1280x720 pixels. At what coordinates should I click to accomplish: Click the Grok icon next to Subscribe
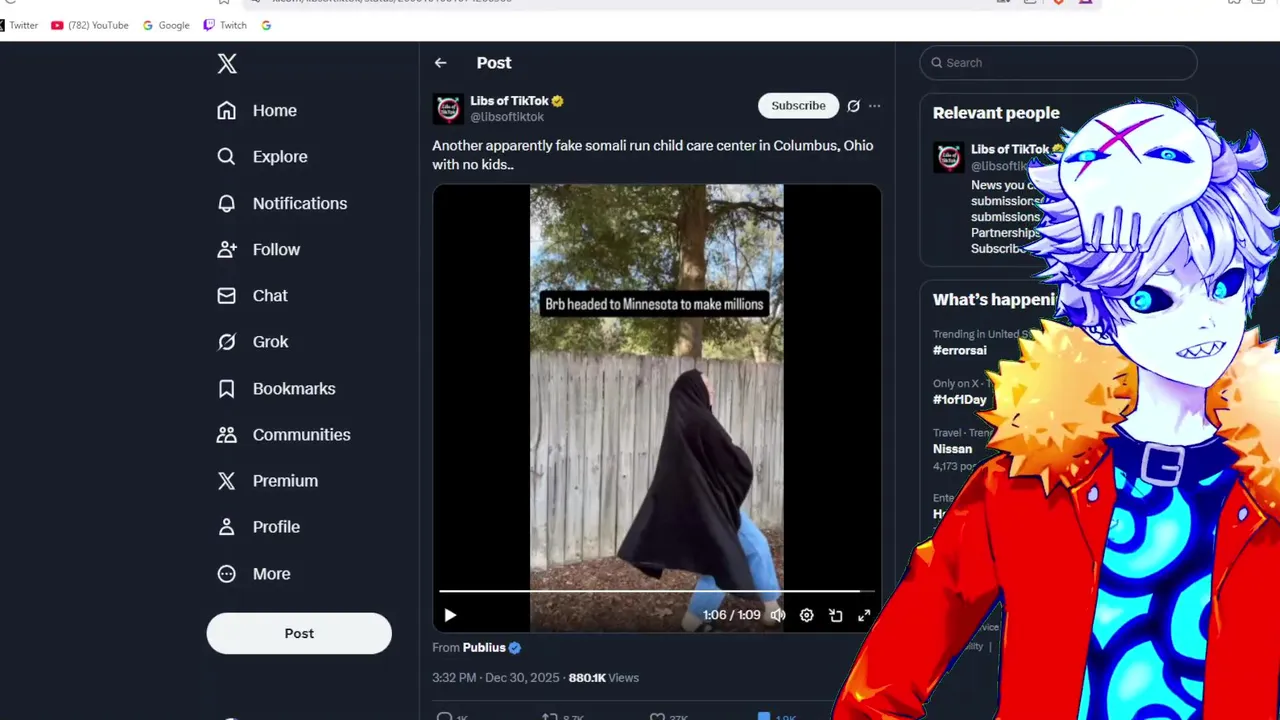853,106
